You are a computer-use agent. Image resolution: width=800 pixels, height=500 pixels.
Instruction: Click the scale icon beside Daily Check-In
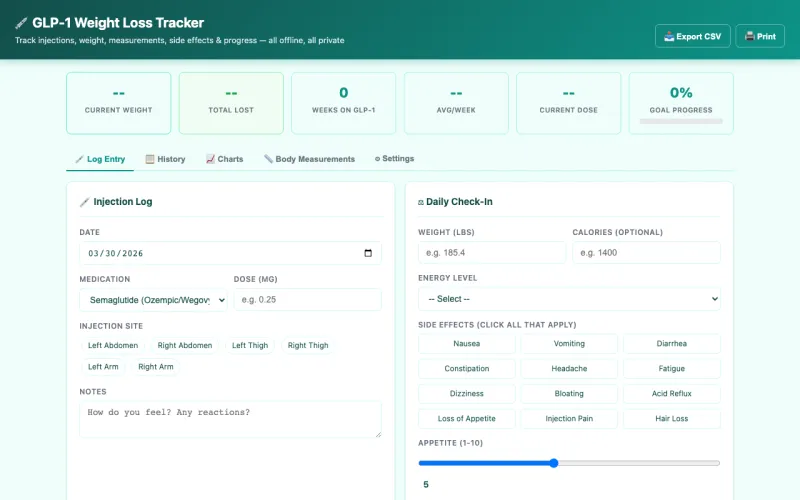(x=421, y=202)
